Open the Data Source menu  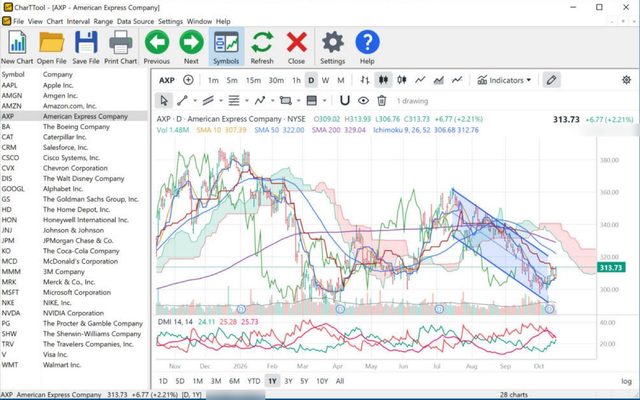coord(135,21)
